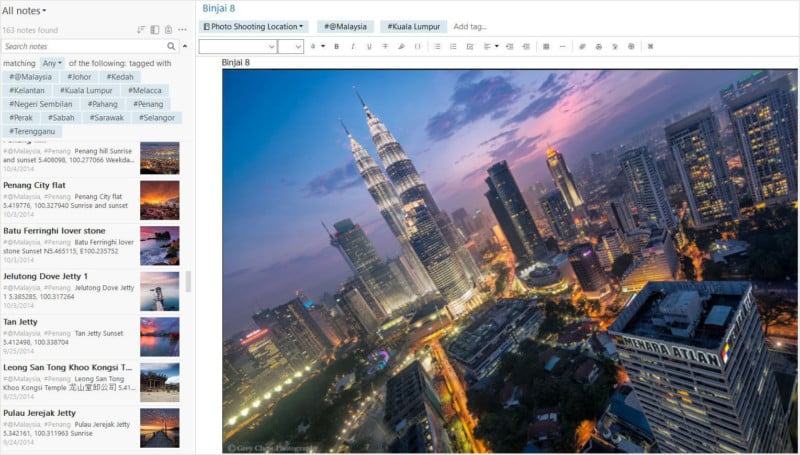Open the more options ellipsis menu
Image resolution: width=800 pixels, height=455 pixels.
(182, 30)
